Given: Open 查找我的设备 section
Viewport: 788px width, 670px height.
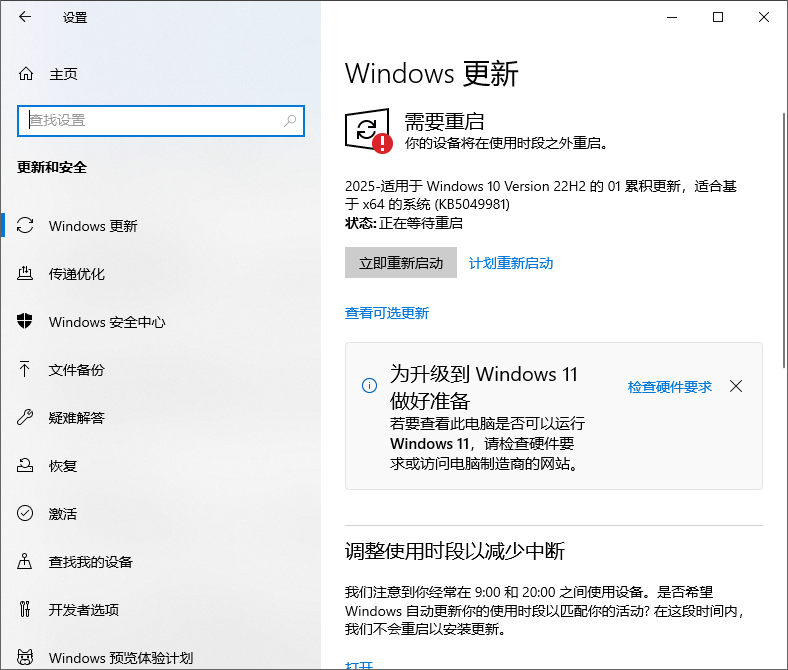Looking at the screenshot, I should 90,562.
